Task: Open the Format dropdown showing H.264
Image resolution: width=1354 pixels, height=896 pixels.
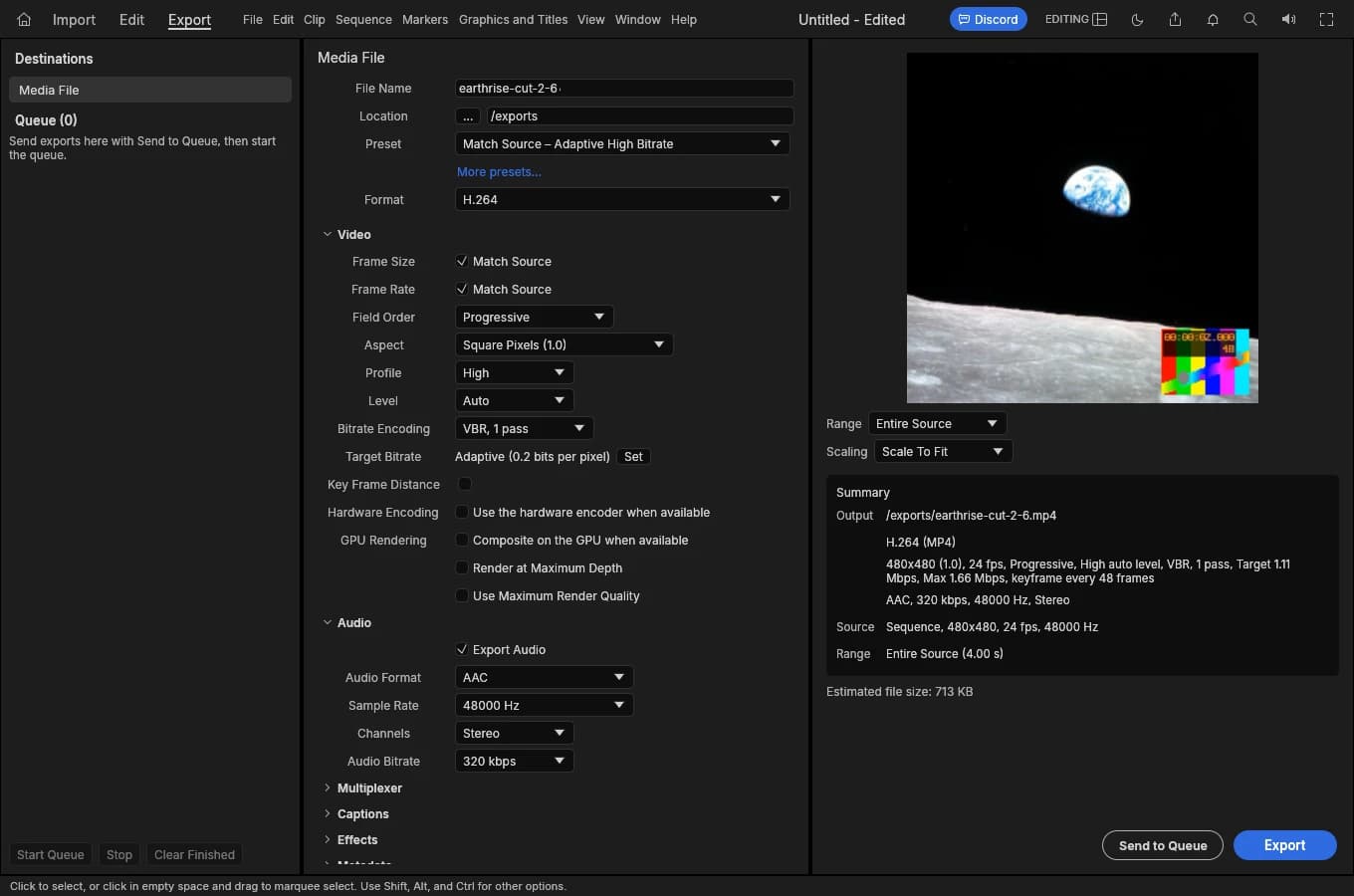Action: [622, 199]
